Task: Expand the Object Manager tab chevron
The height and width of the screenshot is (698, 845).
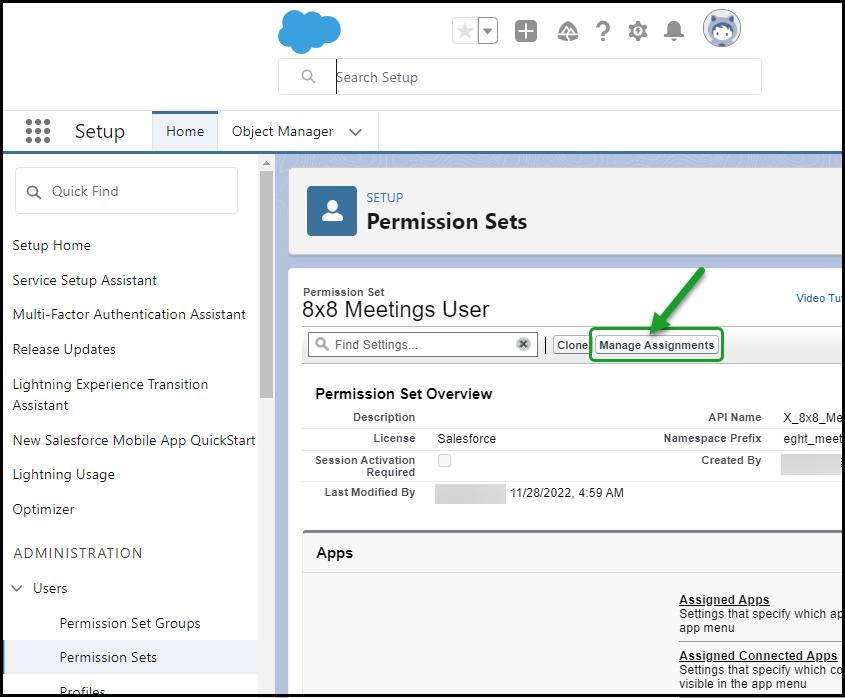Action: point(355,132)
